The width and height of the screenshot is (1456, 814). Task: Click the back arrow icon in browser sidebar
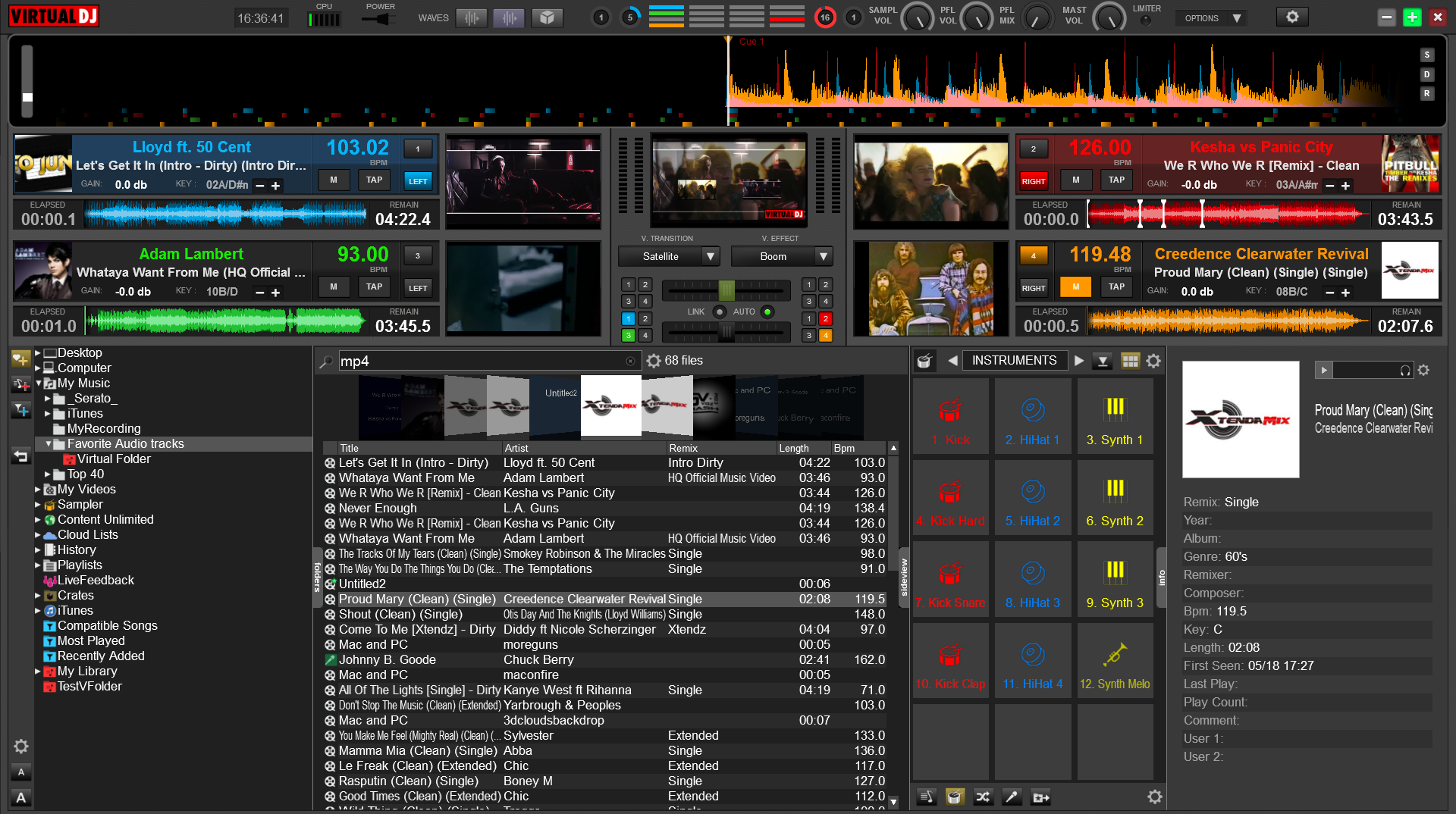pyautogui.click(x=20, y=456)
